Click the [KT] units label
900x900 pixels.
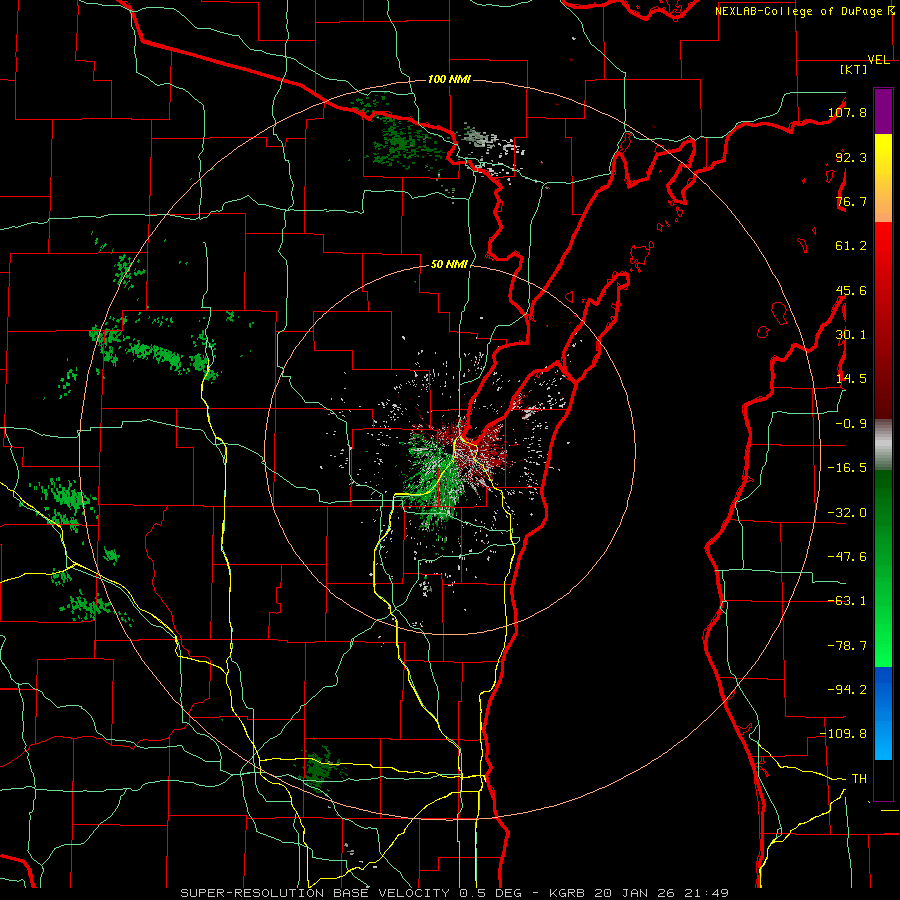(854, 69)
